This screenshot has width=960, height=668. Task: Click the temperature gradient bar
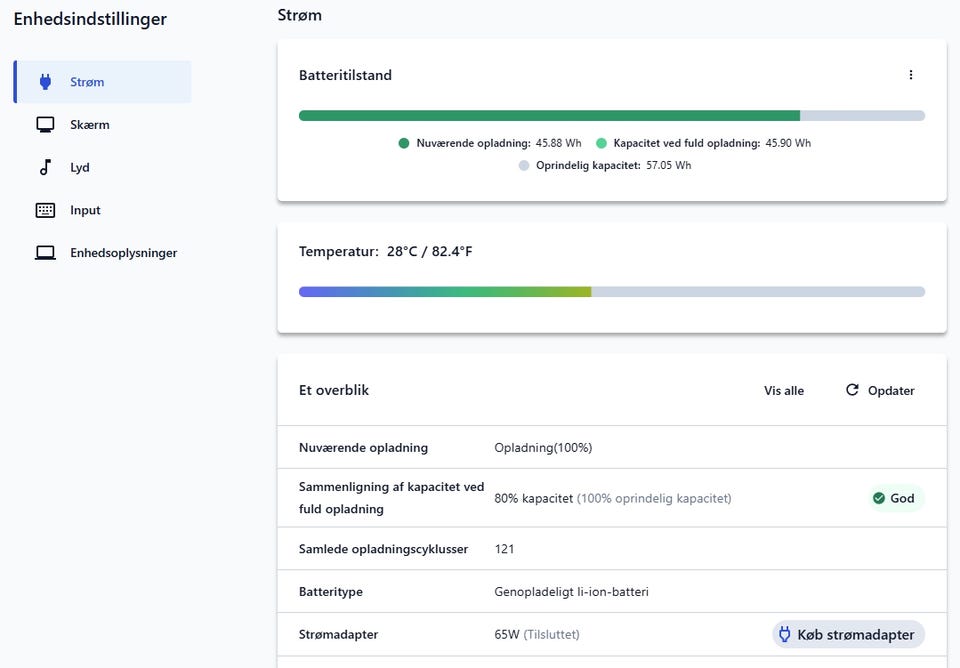611,292
